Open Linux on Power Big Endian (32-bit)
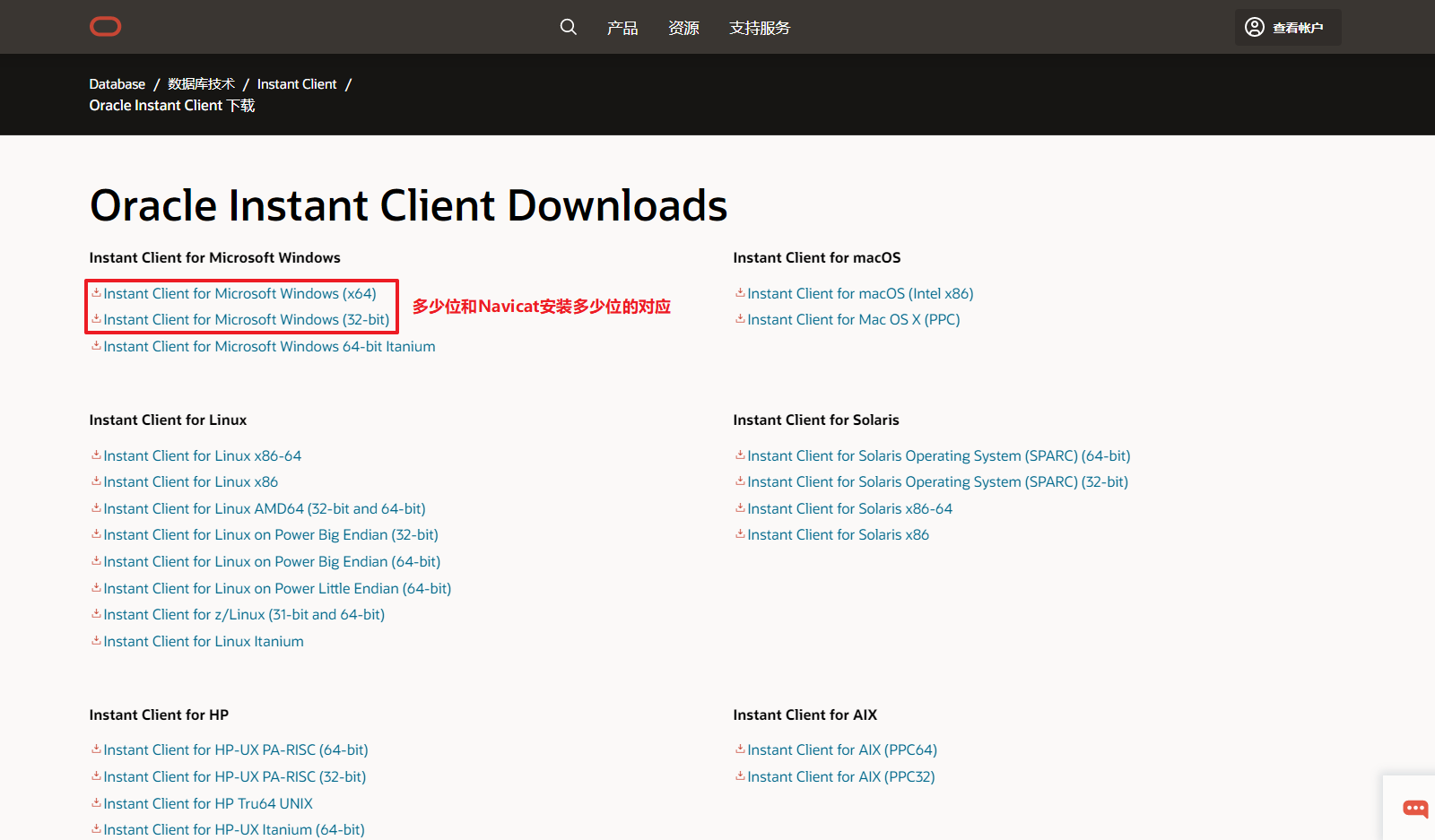Screen dimensions: 1435x840 click(x=271, y=535)
